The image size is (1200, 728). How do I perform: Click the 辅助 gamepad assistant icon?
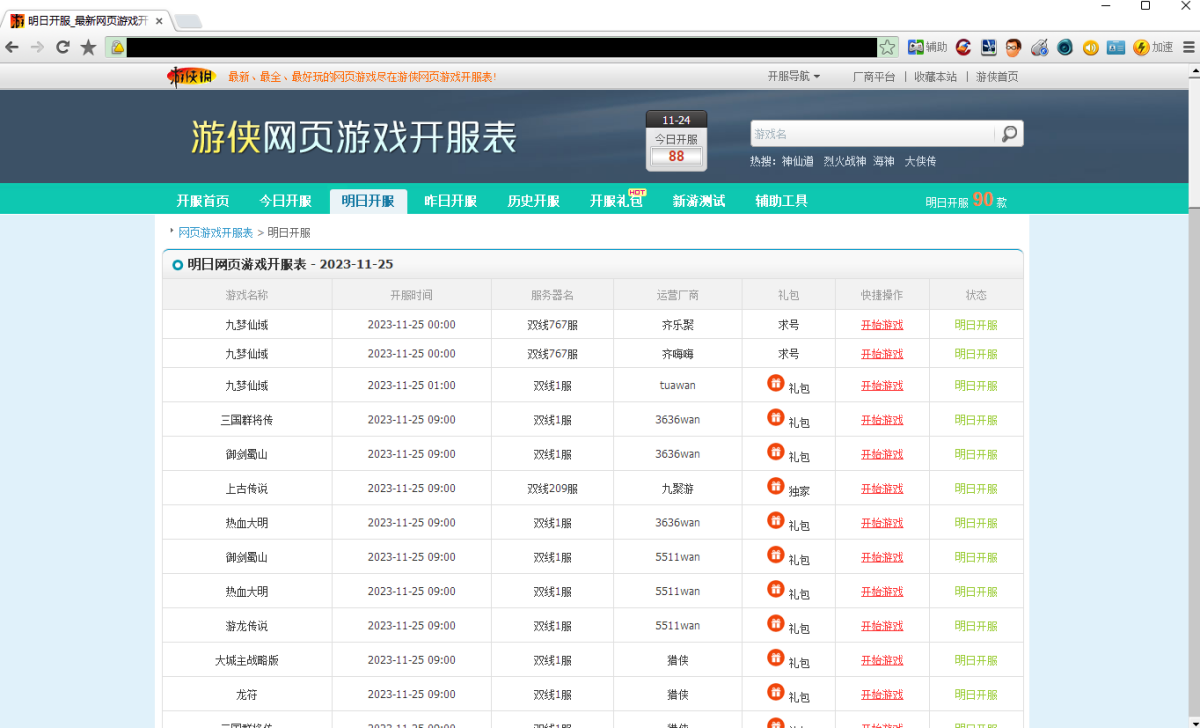[915, 47]
